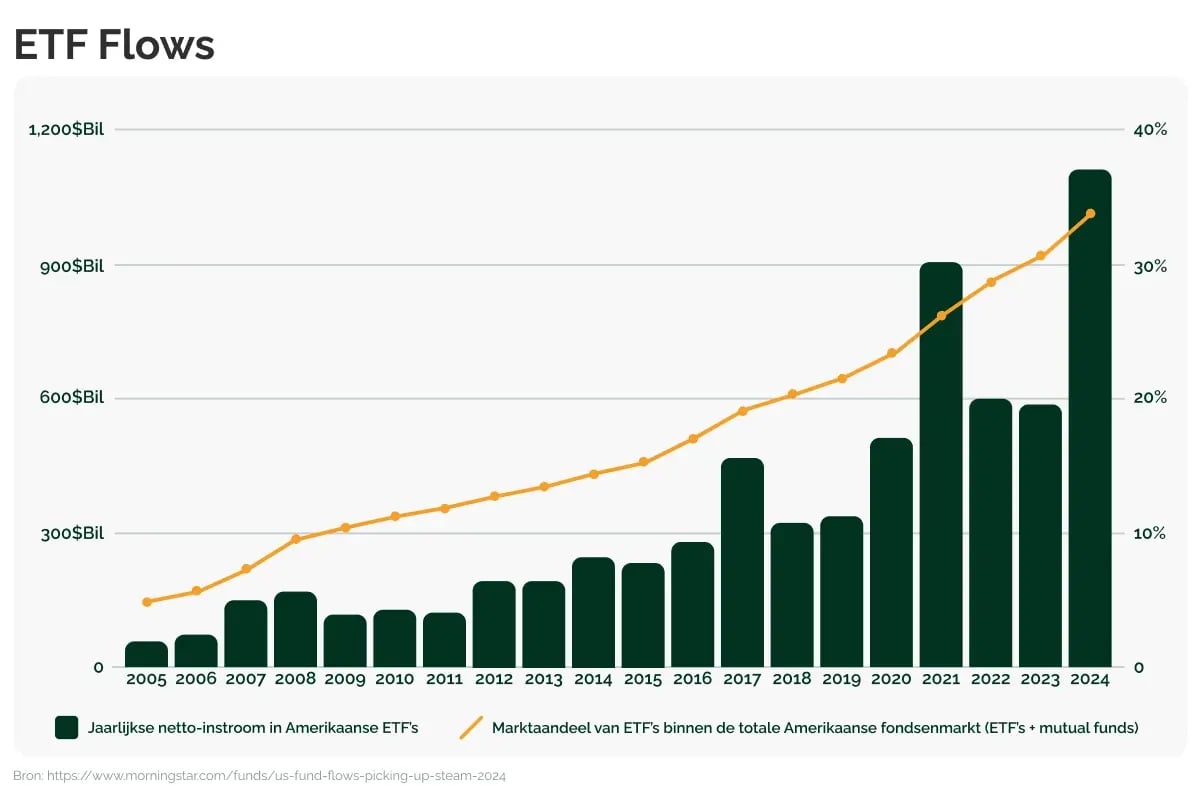Click the 1,200$Bil left axis label

pyautogui.click(x=66, y=130)
